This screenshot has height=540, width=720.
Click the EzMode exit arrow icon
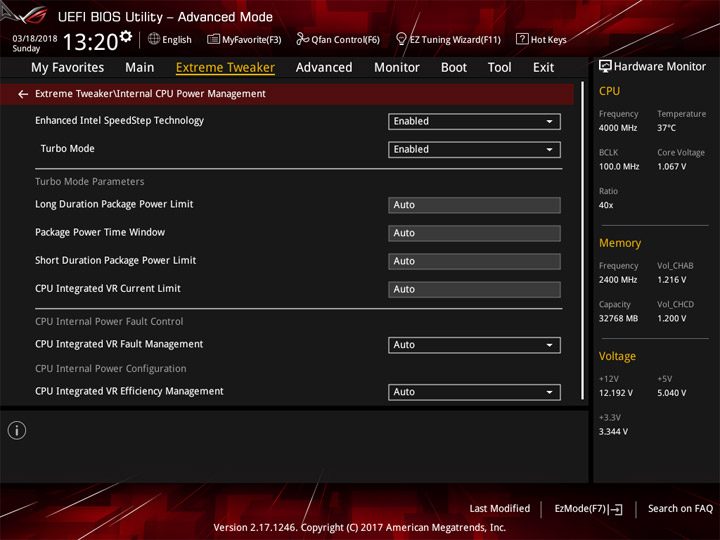point(616,509)
